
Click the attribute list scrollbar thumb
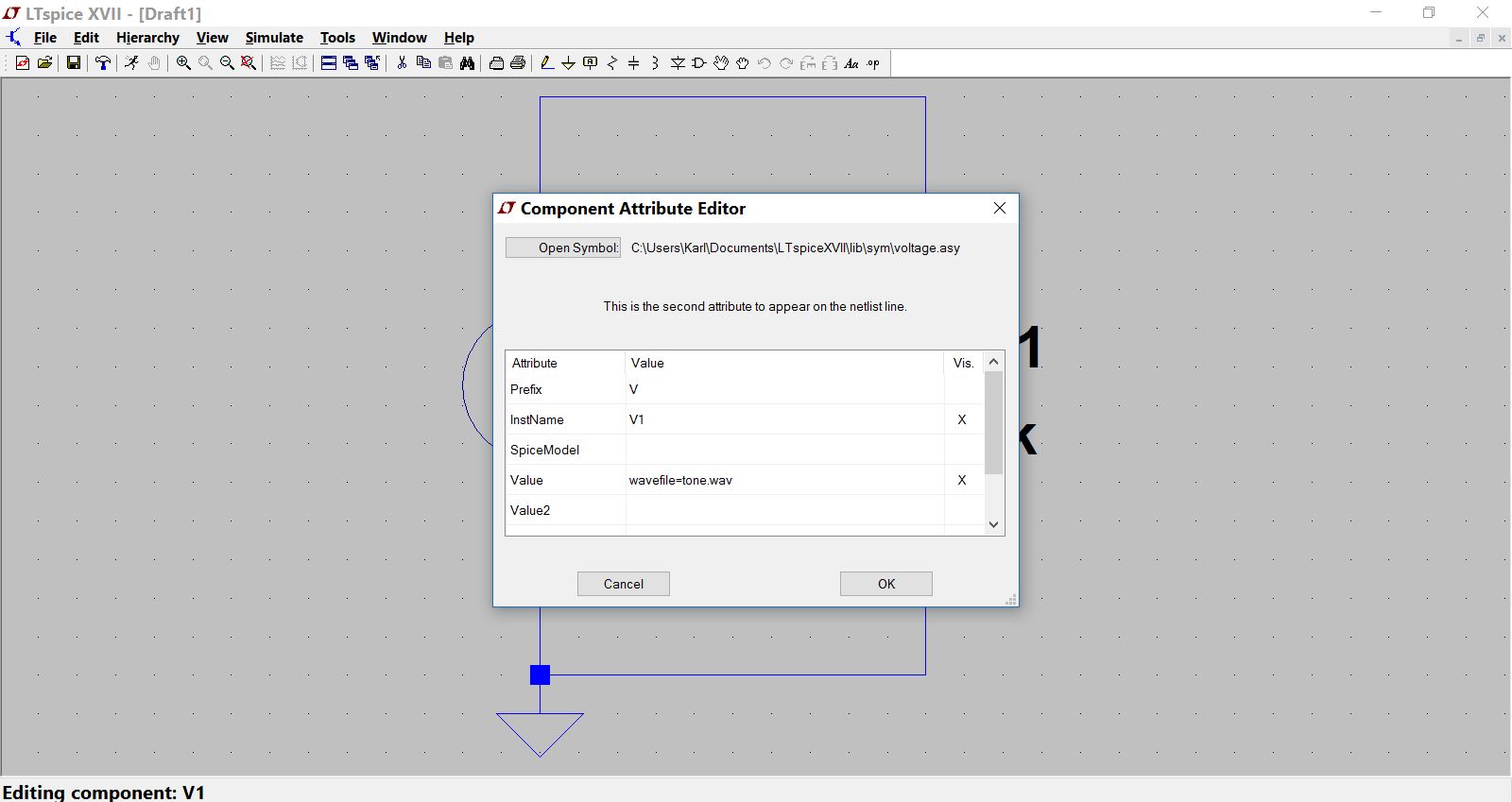pyautogui.click(x=993, y=422)
